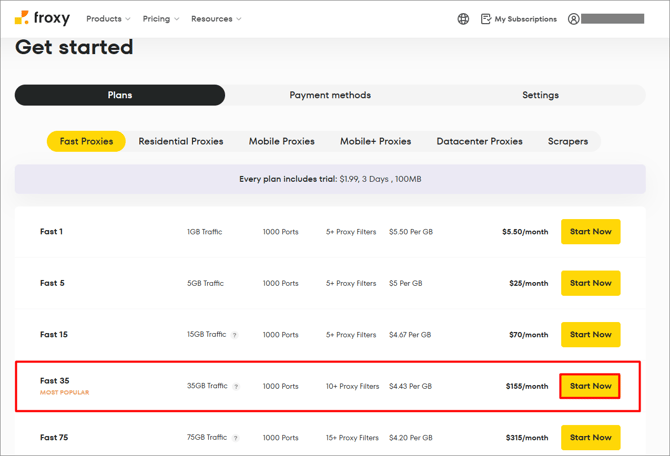Image resolution: width=670 pixels, height=456 pixels.
Task: Click the $4.67 Per GB value
Action: [x=410, y=335]
